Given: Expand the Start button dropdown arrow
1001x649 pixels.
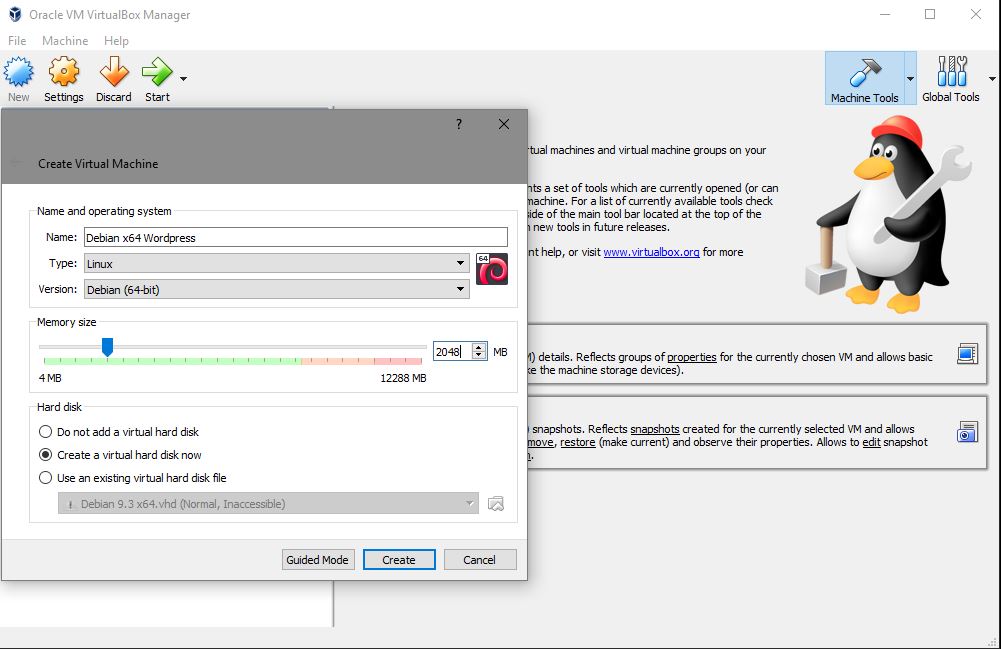Looking at the screenshot, I should coord(184,79).
